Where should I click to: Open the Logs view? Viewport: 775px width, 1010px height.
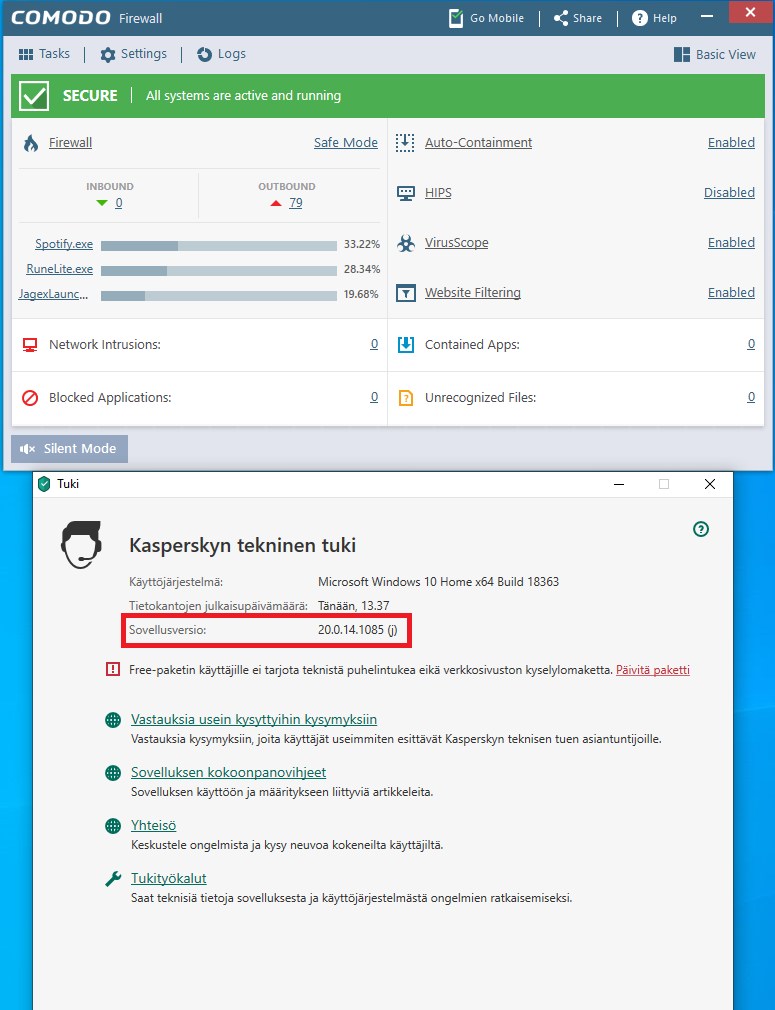click(x=221, y=54)
